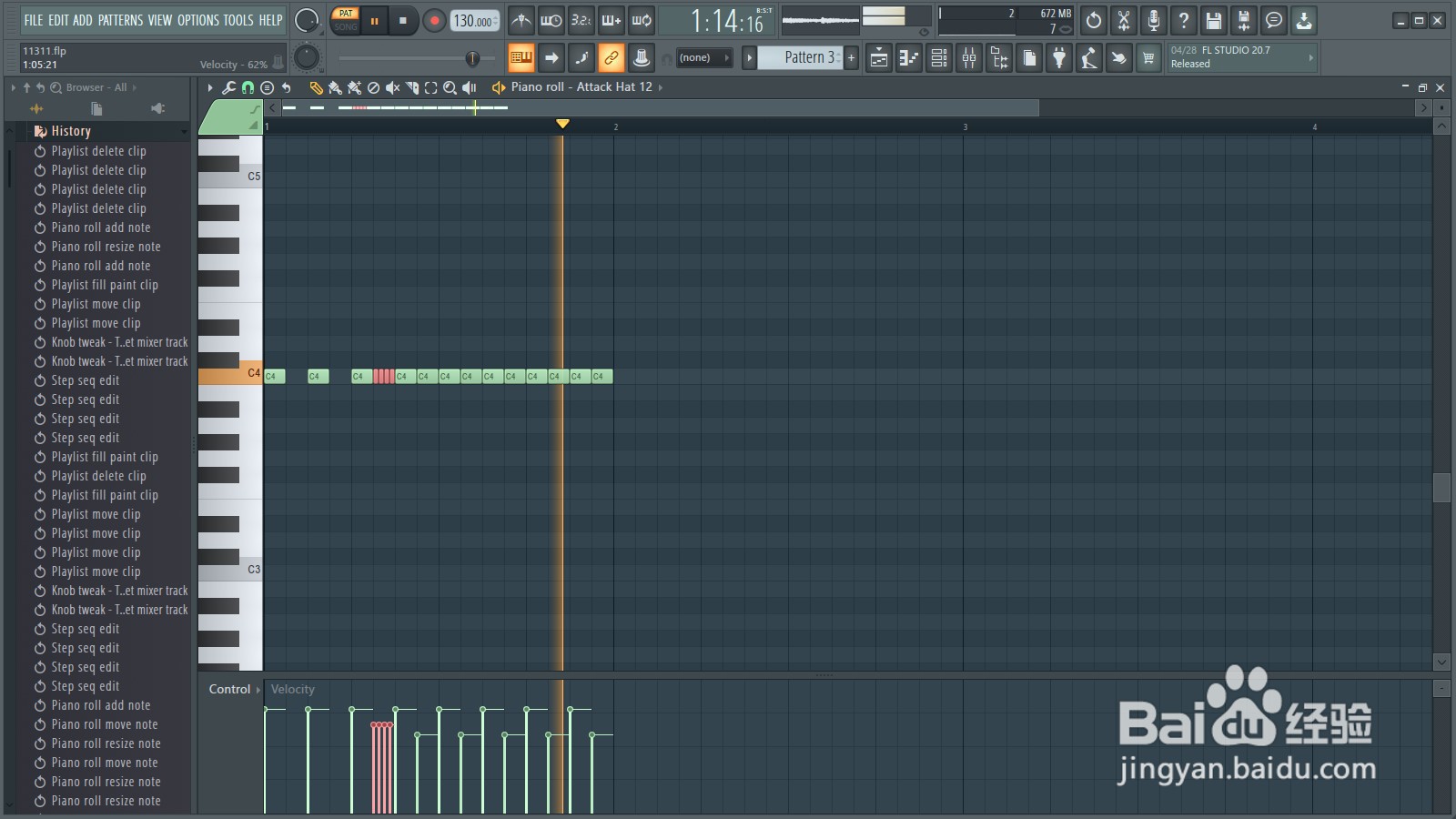Toggle the piano roll magnet snap
Screen dimensions: 1456x819
pyautogui.click(x=248, y=87)
